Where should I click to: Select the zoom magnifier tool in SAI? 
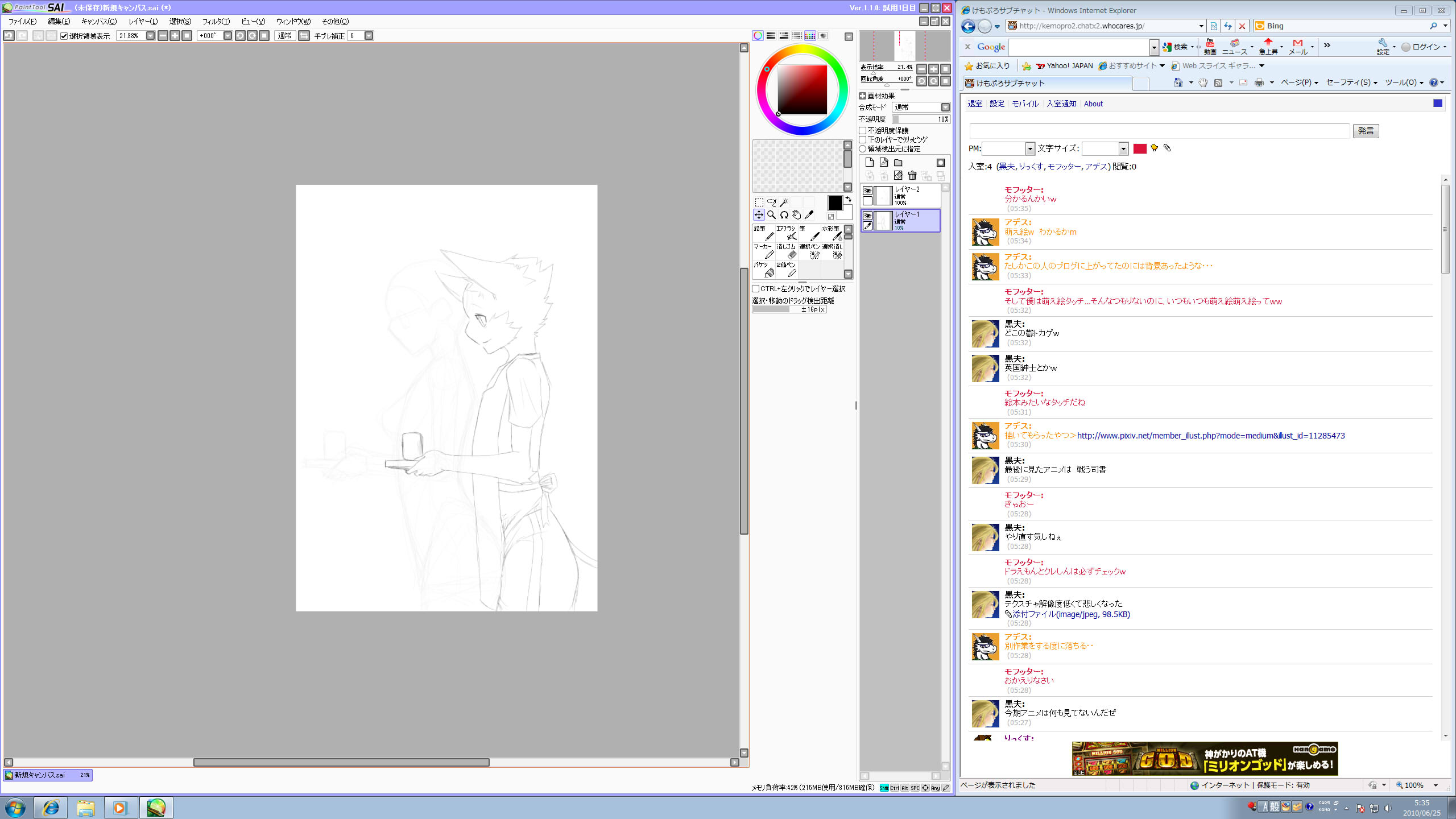[x=771, y=215]
